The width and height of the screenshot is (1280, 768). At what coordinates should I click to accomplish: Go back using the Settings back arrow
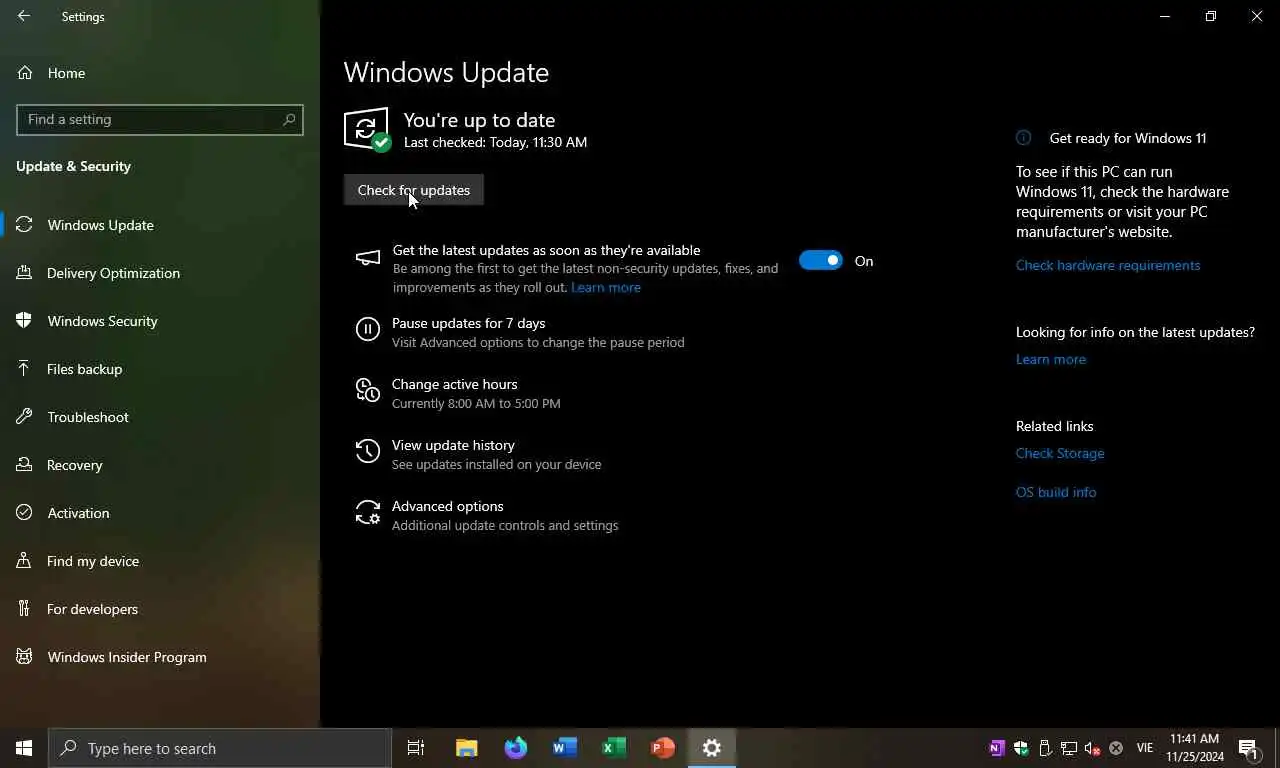tap(24, 16)
